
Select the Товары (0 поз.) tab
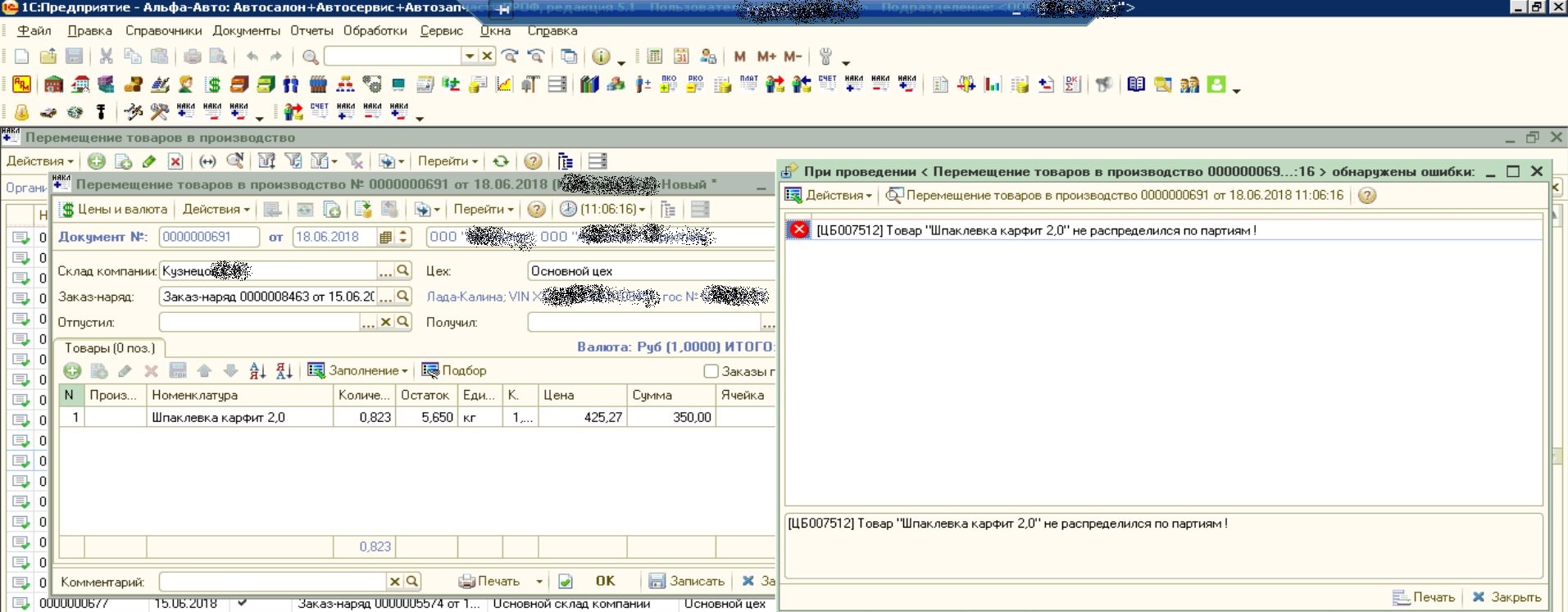[110, 348]
